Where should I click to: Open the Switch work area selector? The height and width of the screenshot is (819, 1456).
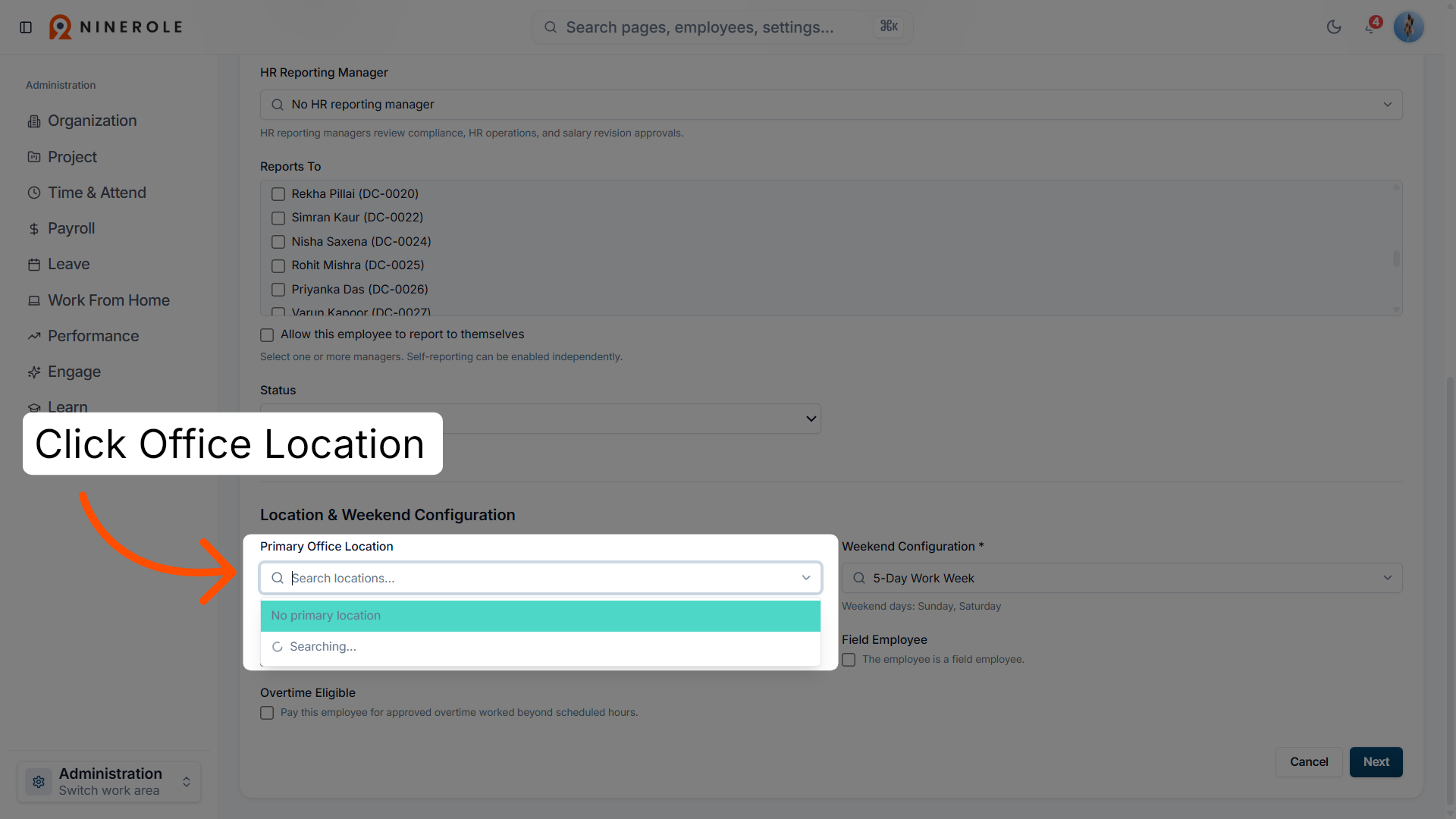pos(109,782)
